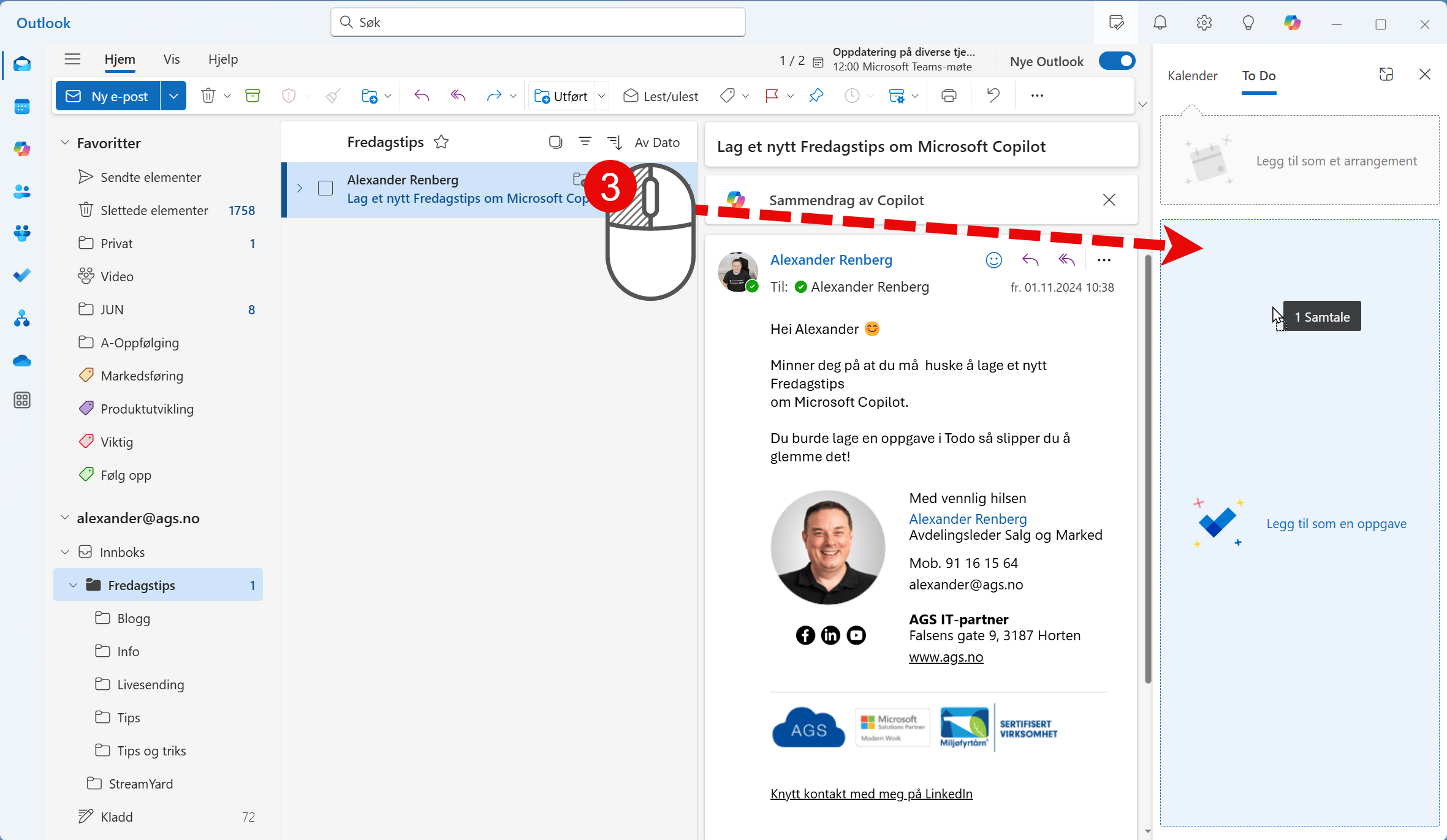
Task: Toggle the select-all messages icon
Action: 555,142
